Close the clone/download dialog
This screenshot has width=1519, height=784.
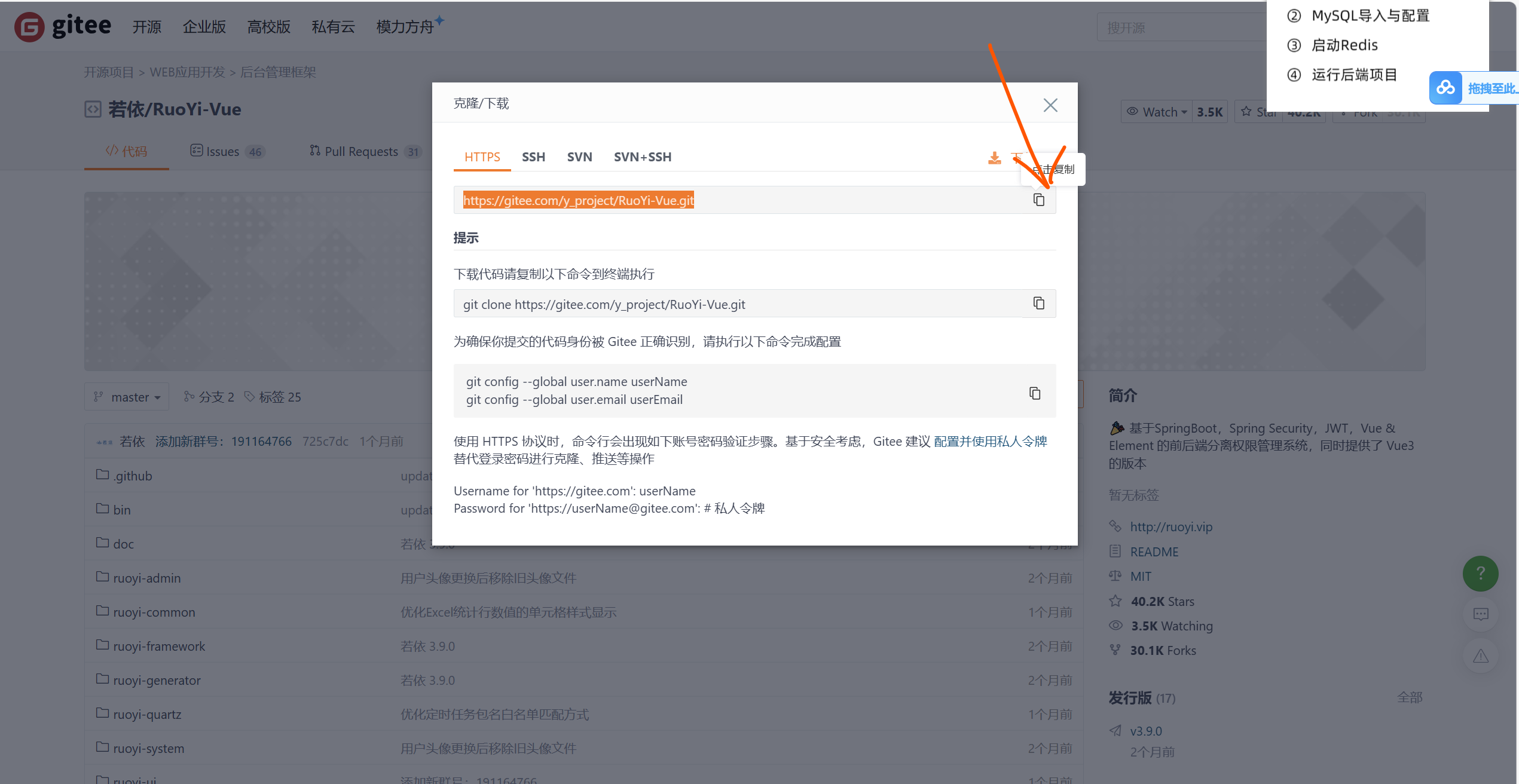1050,105
